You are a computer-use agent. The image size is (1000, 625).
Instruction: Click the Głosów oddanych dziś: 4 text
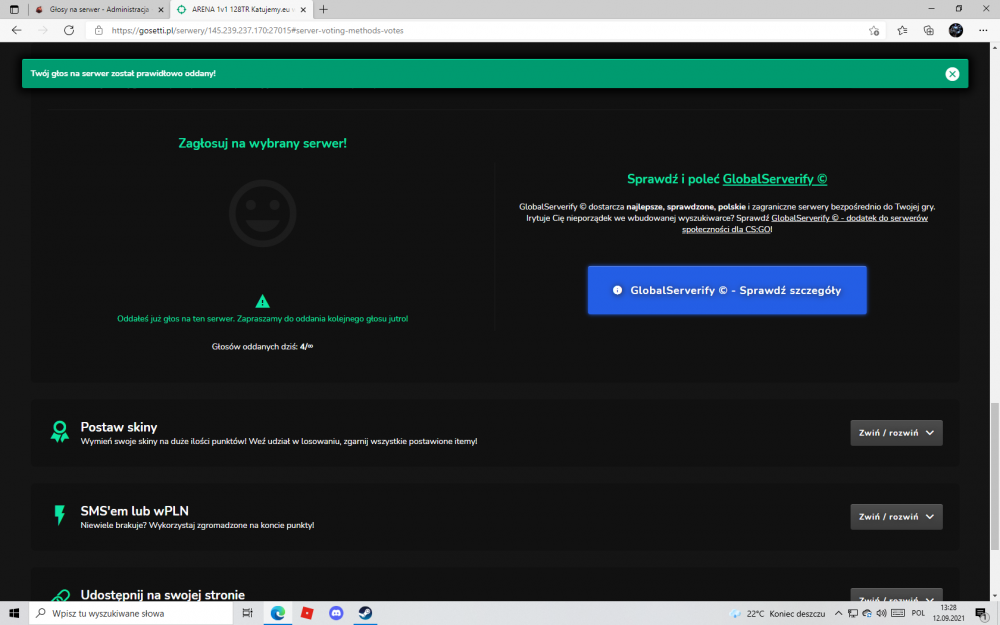[262, 347]
